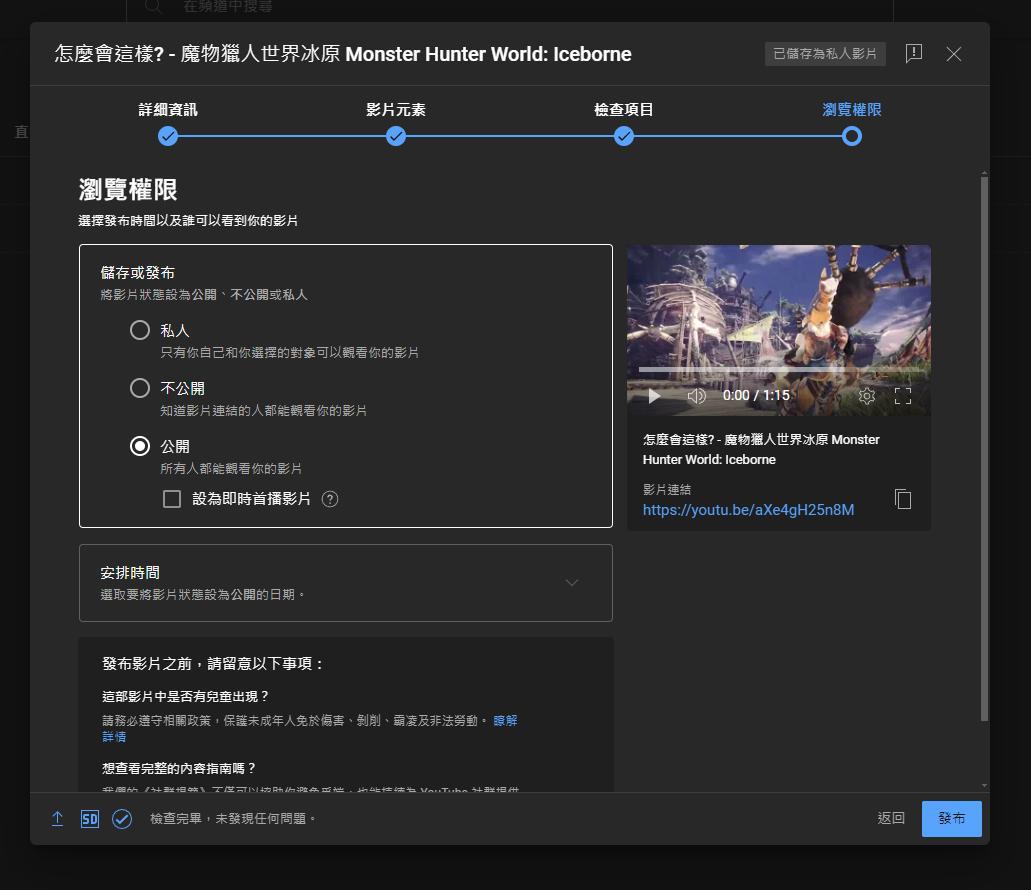
Task: Click the checks complete checkmark icon
Action: (x=122, y=819)
